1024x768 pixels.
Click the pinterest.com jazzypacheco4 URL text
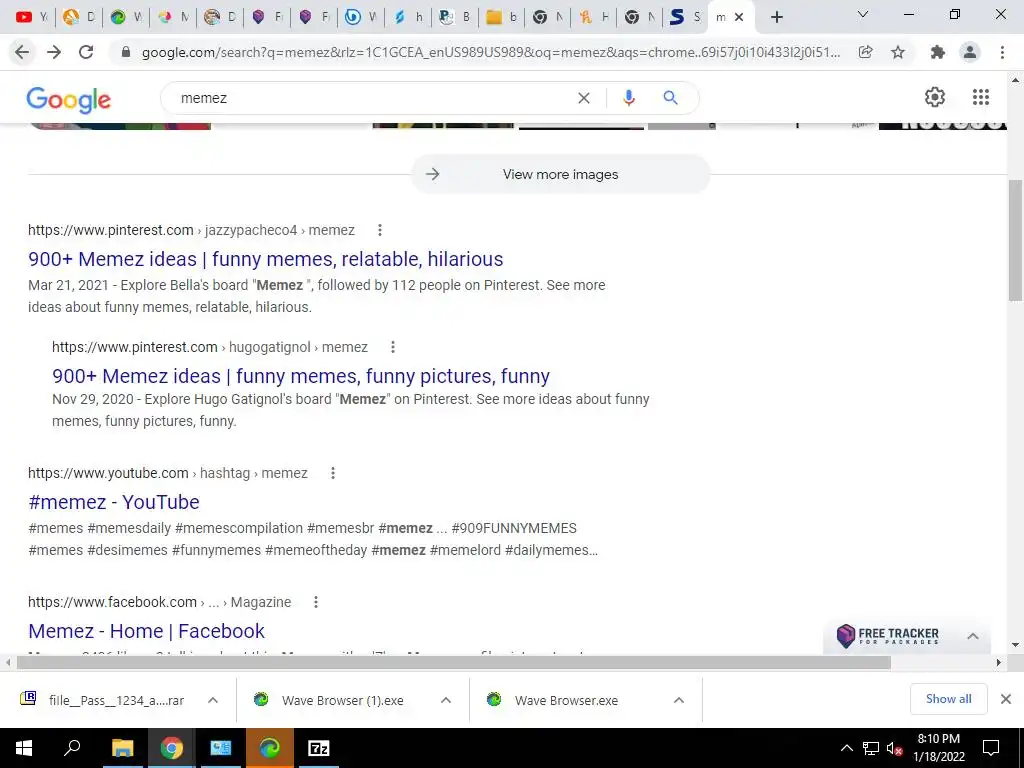pyautogui.click(x=191, y=230)
